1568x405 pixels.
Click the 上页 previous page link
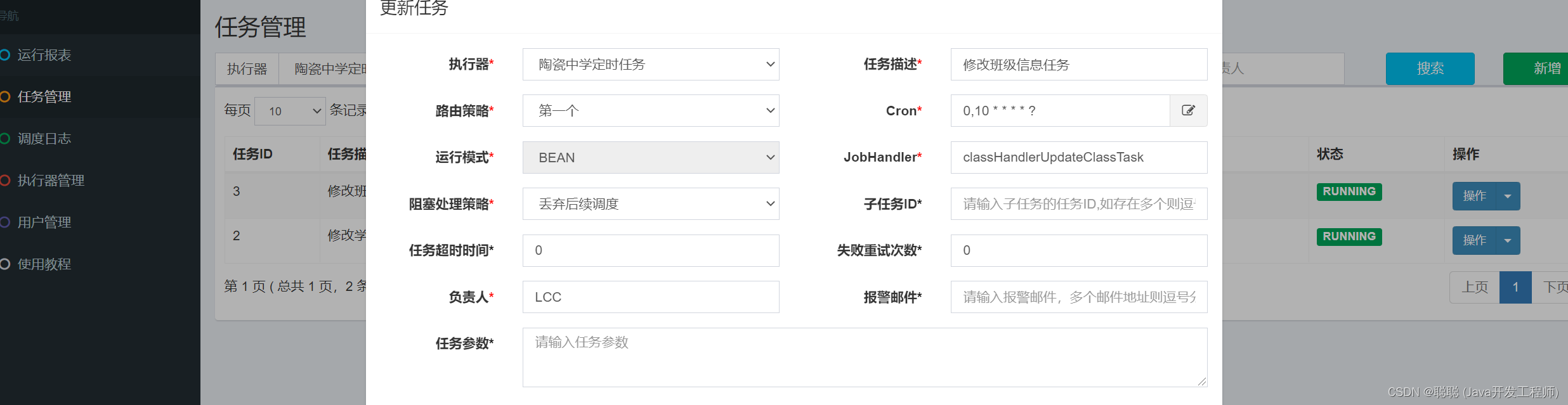1473,286
